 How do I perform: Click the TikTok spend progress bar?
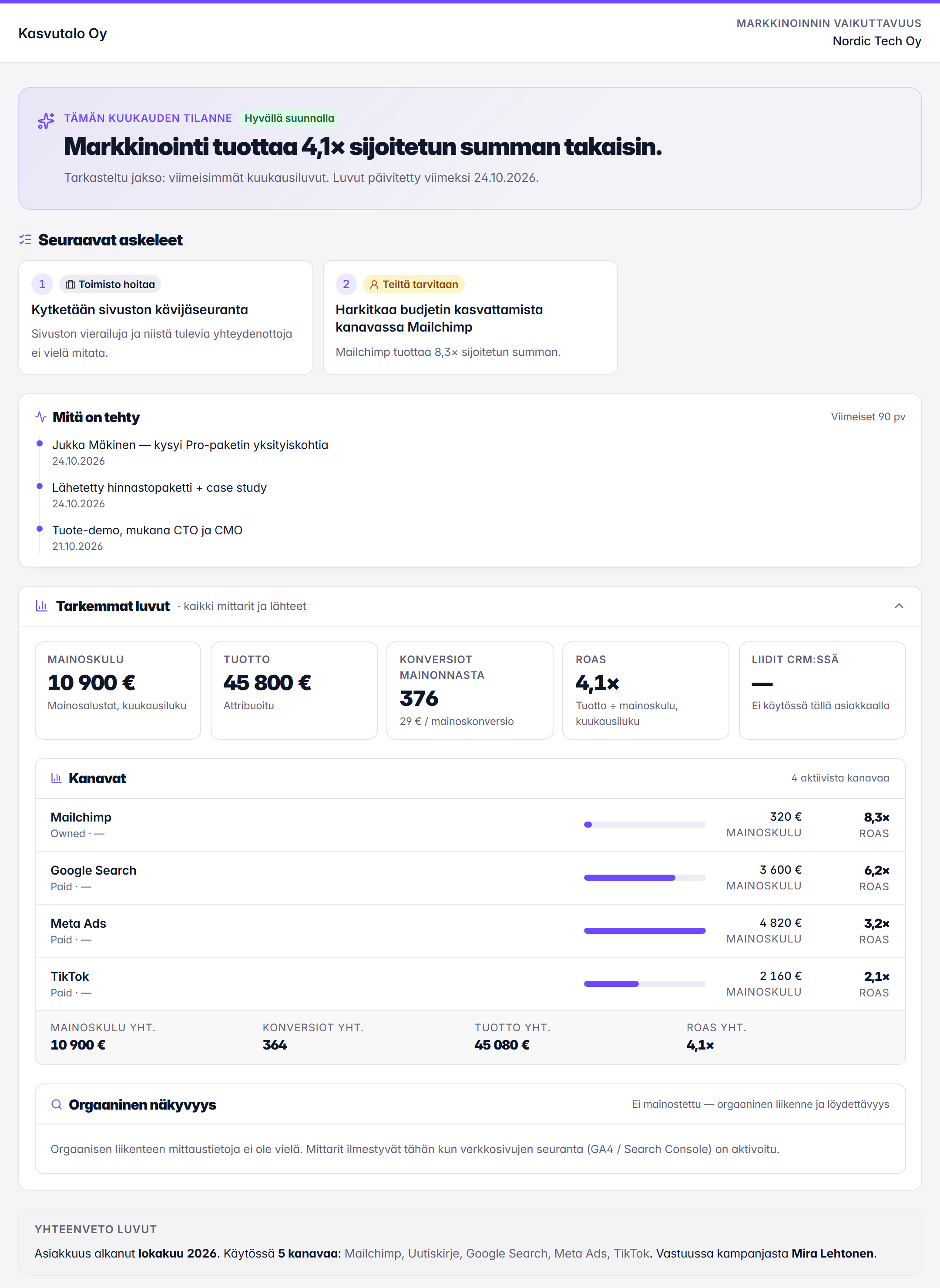point(645,984)
